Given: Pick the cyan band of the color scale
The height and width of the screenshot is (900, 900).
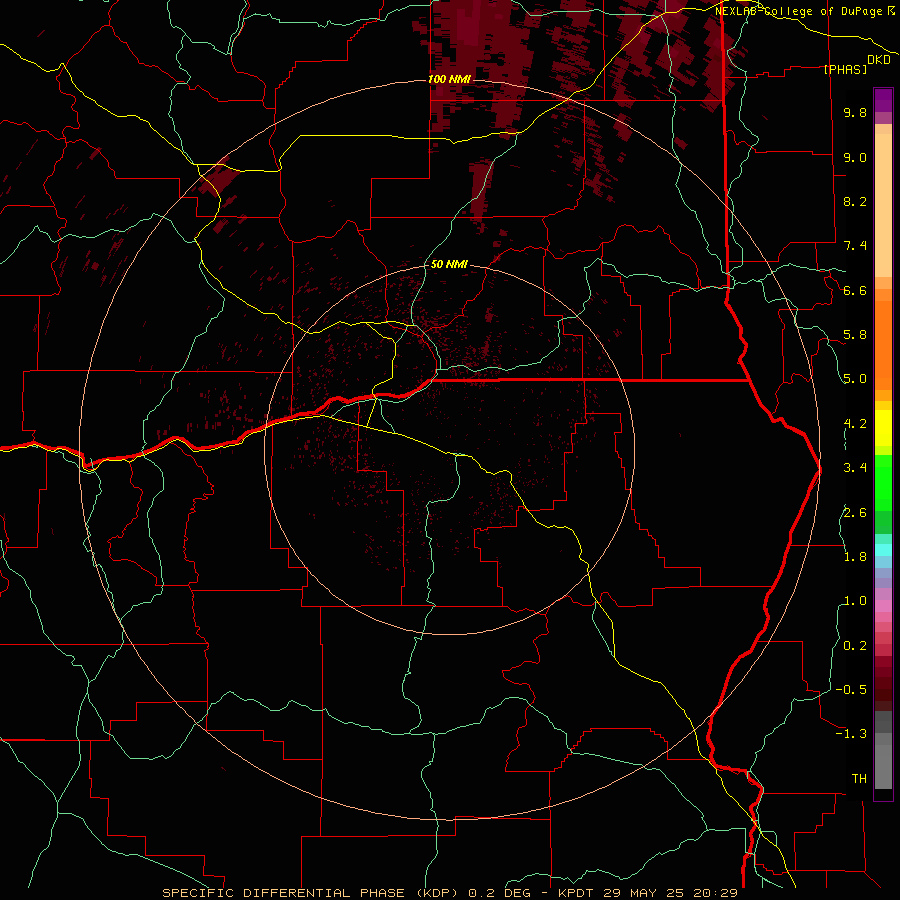Looking at the screenshot, I should click(883, 550).
